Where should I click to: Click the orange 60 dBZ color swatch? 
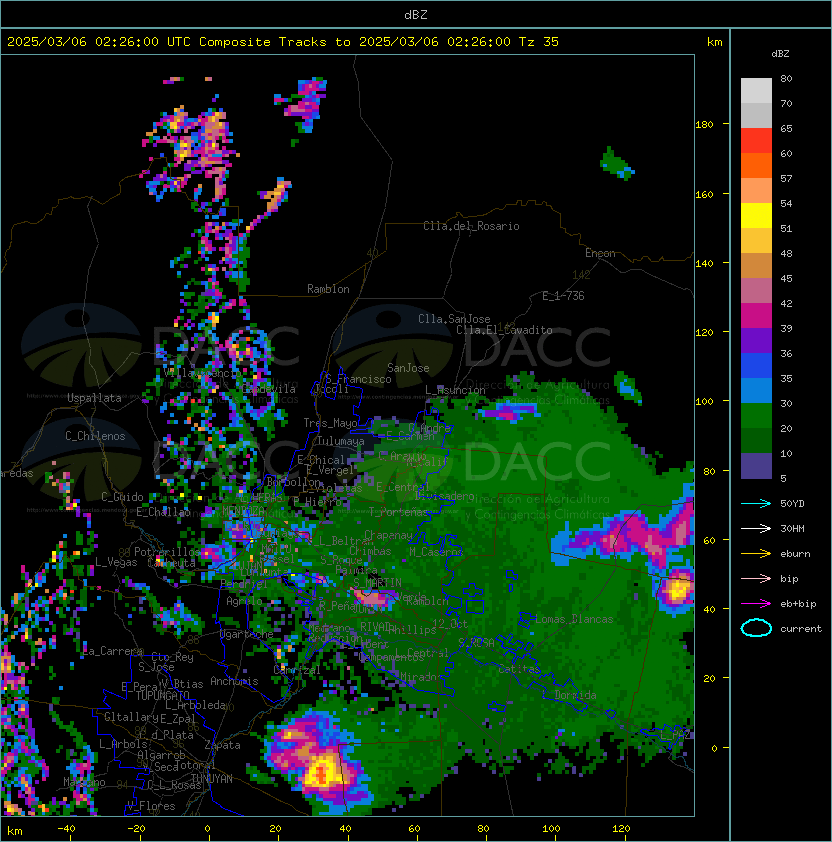click(x=756, y=165)
